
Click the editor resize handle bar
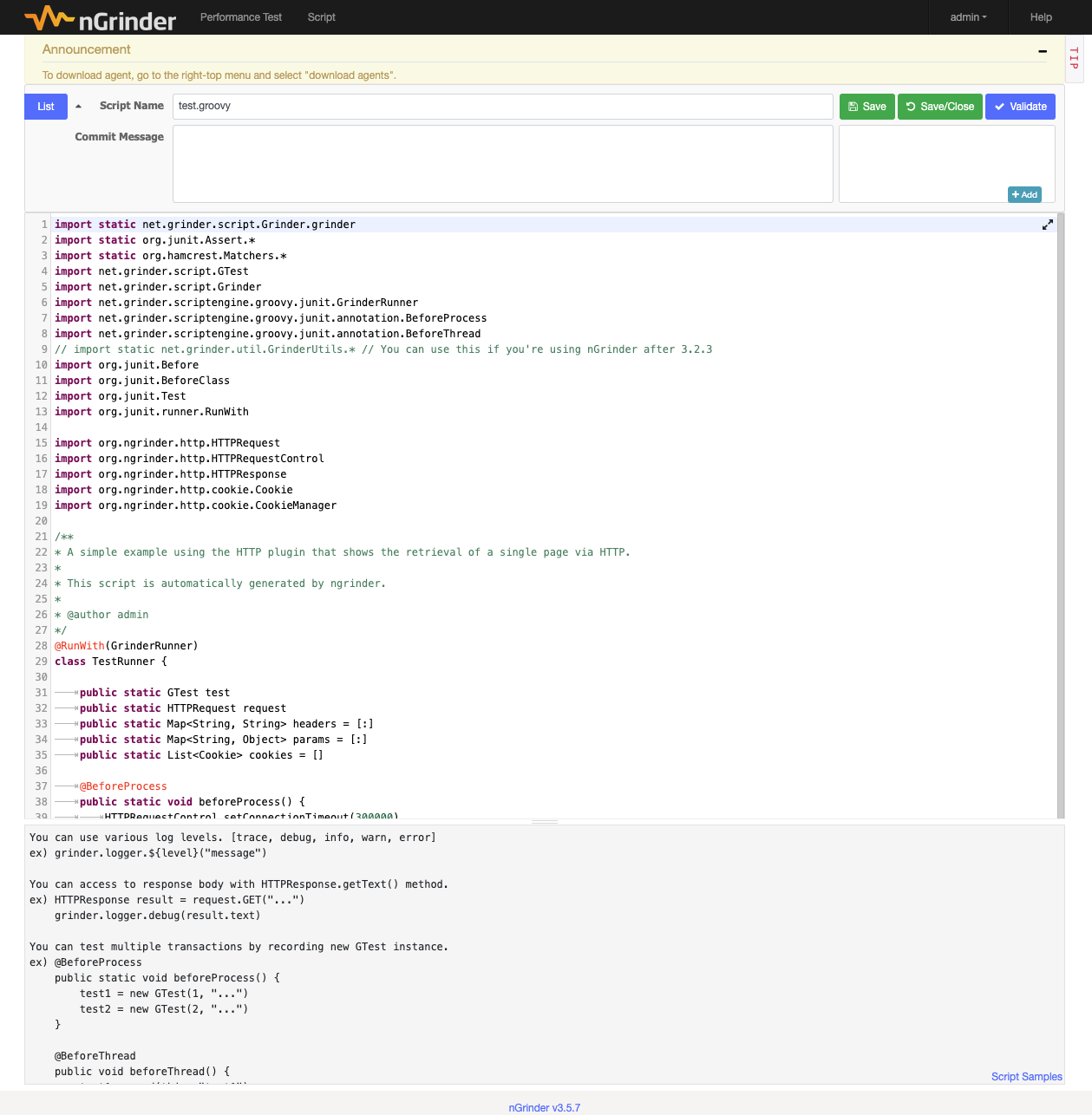point(545,821)
